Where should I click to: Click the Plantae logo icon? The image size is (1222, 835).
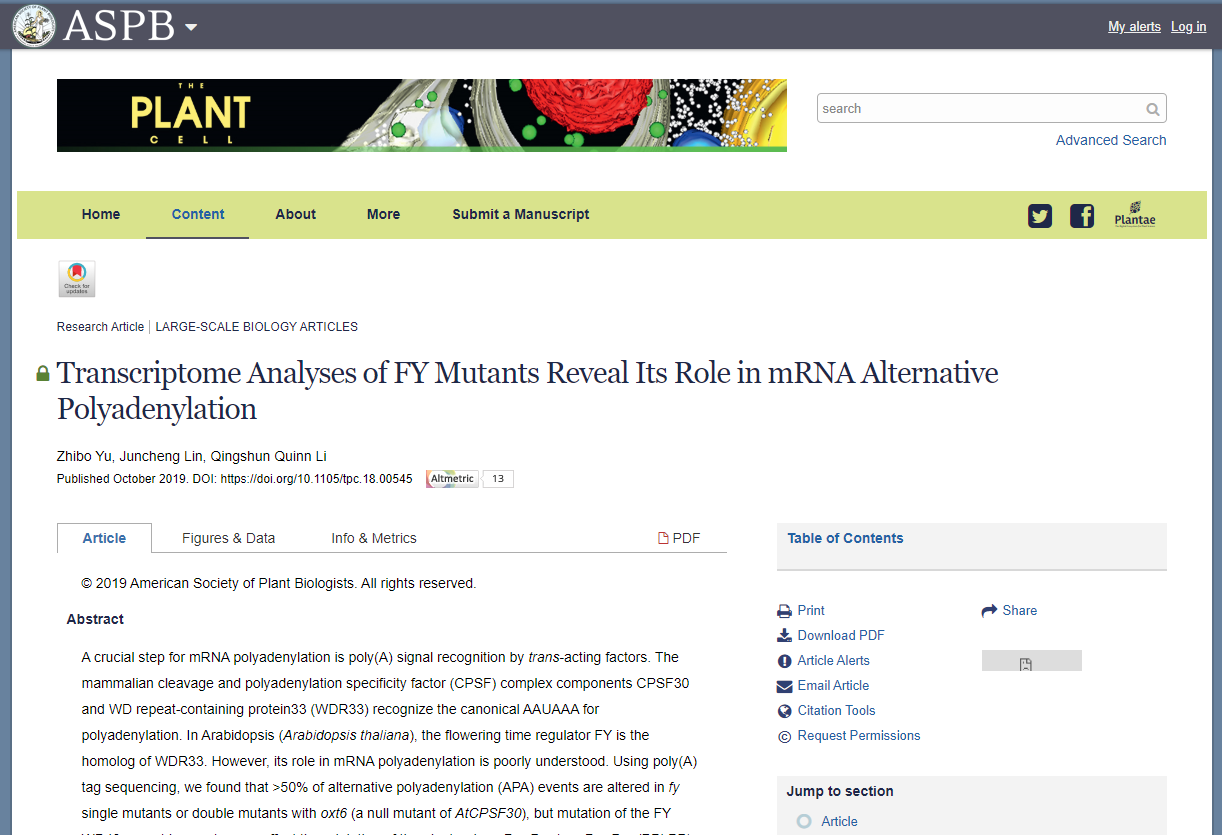pos(1135,215)
